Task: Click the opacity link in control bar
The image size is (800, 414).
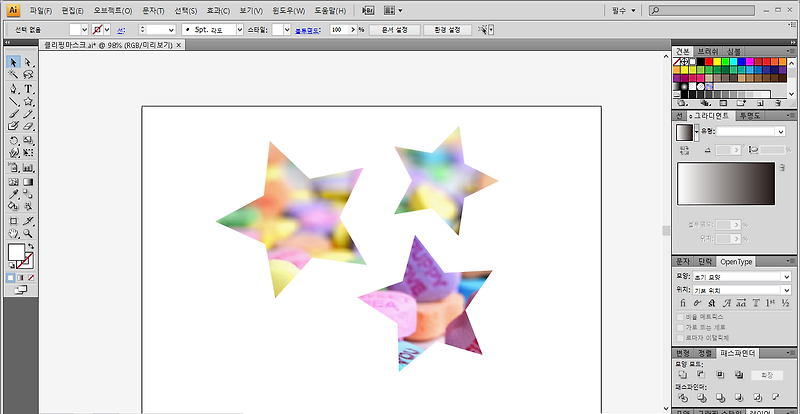Action: tap(308, 30)
